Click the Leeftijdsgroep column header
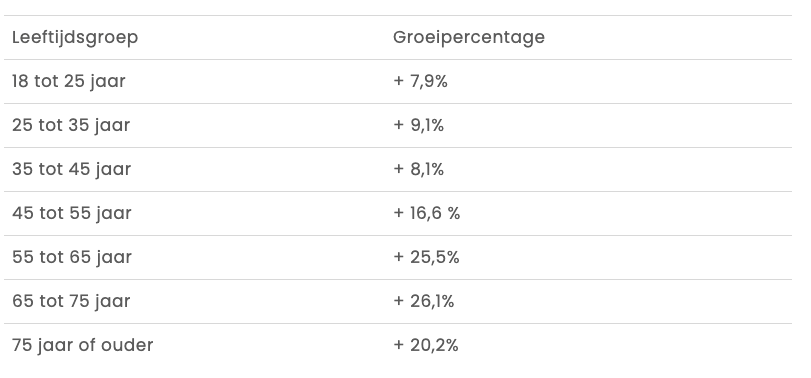Screen dimensions: 811x378 click(x=75, y=38)
